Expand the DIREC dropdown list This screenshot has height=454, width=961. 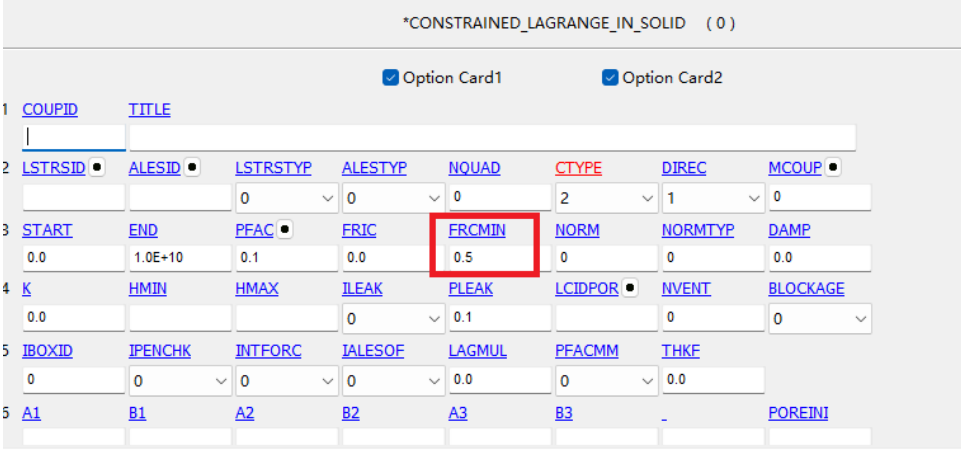713,199
